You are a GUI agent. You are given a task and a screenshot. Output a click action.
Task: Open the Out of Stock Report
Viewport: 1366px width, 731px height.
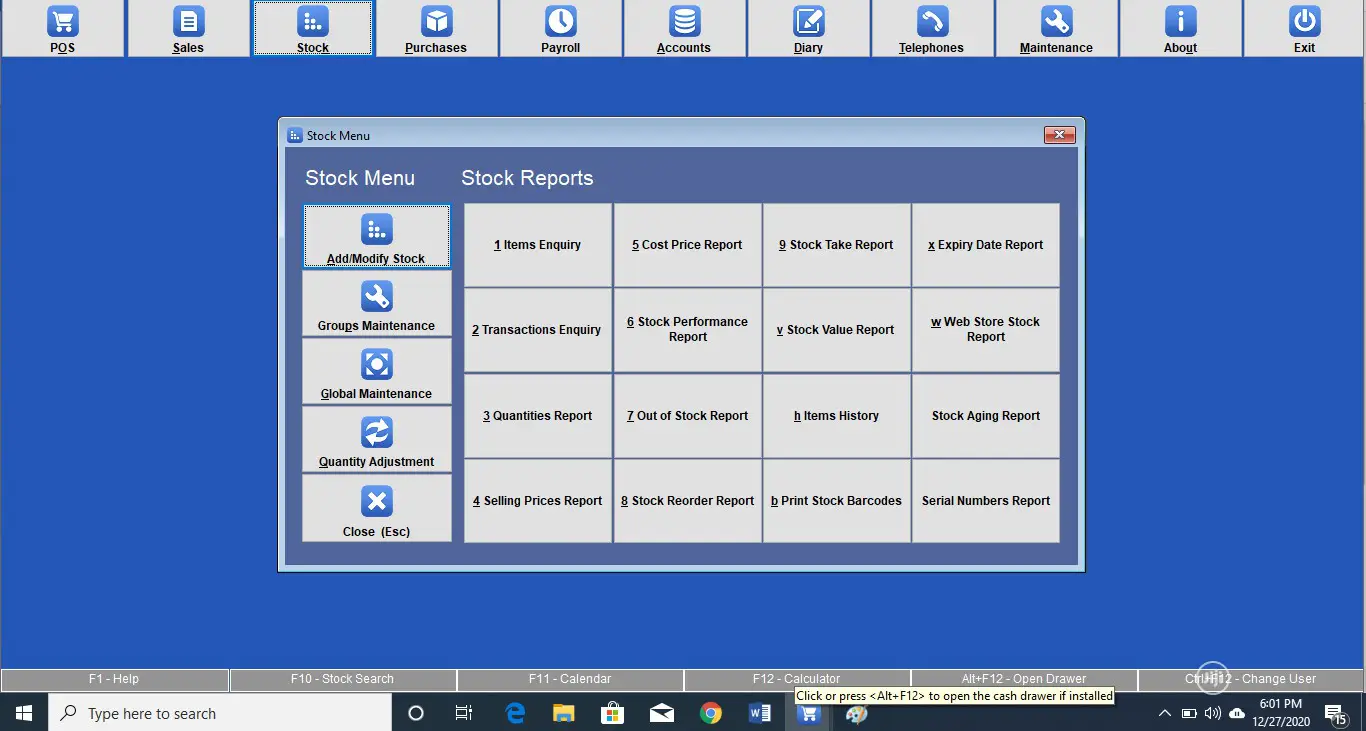click(x=687, y=416)
